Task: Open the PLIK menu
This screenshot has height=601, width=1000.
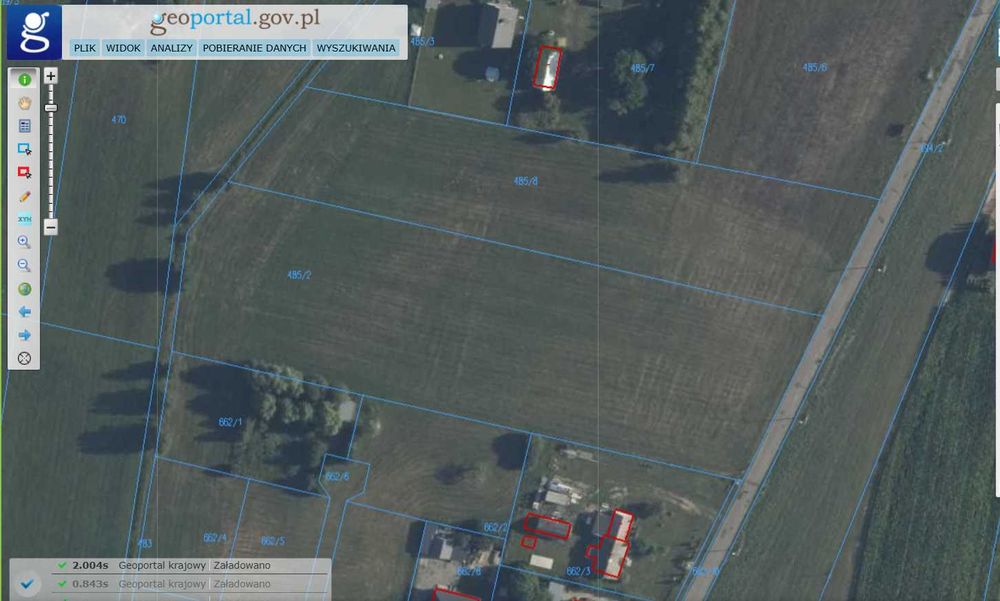Action: (84, 48)
